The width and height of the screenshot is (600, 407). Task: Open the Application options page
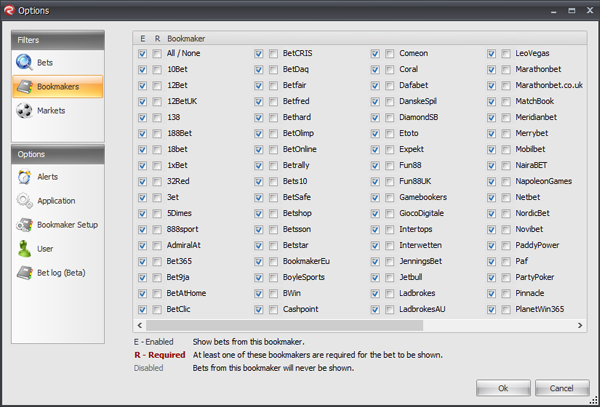click(x=58, y=201)
